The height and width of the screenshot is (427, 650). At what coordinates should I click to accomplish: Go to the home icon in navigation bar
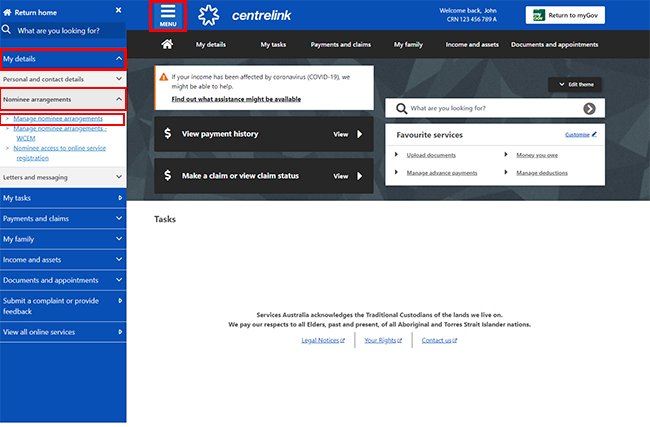167,44
